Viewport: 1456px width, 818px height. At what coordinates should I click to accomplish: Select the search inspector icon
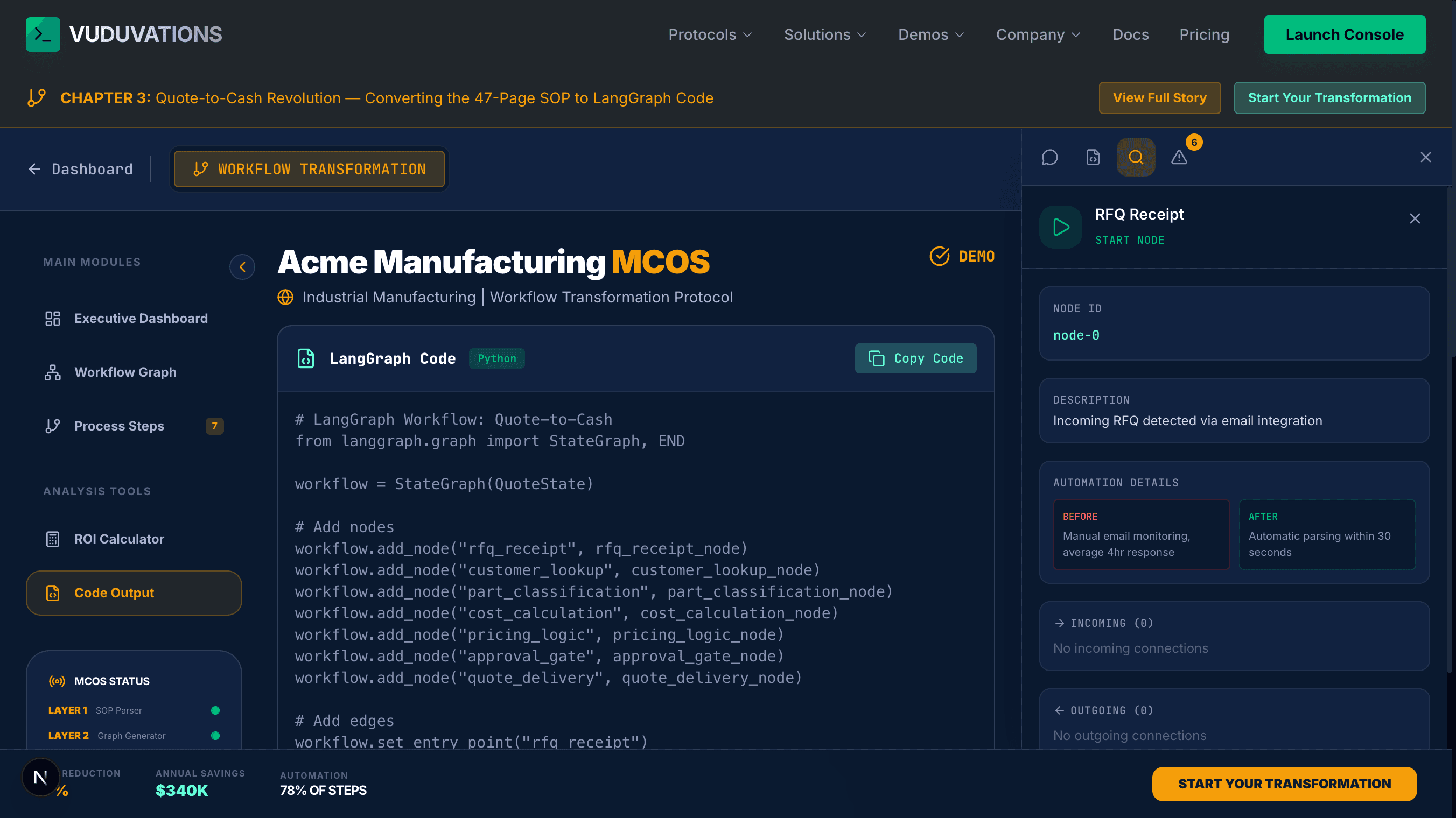(x=1136, y=157)
